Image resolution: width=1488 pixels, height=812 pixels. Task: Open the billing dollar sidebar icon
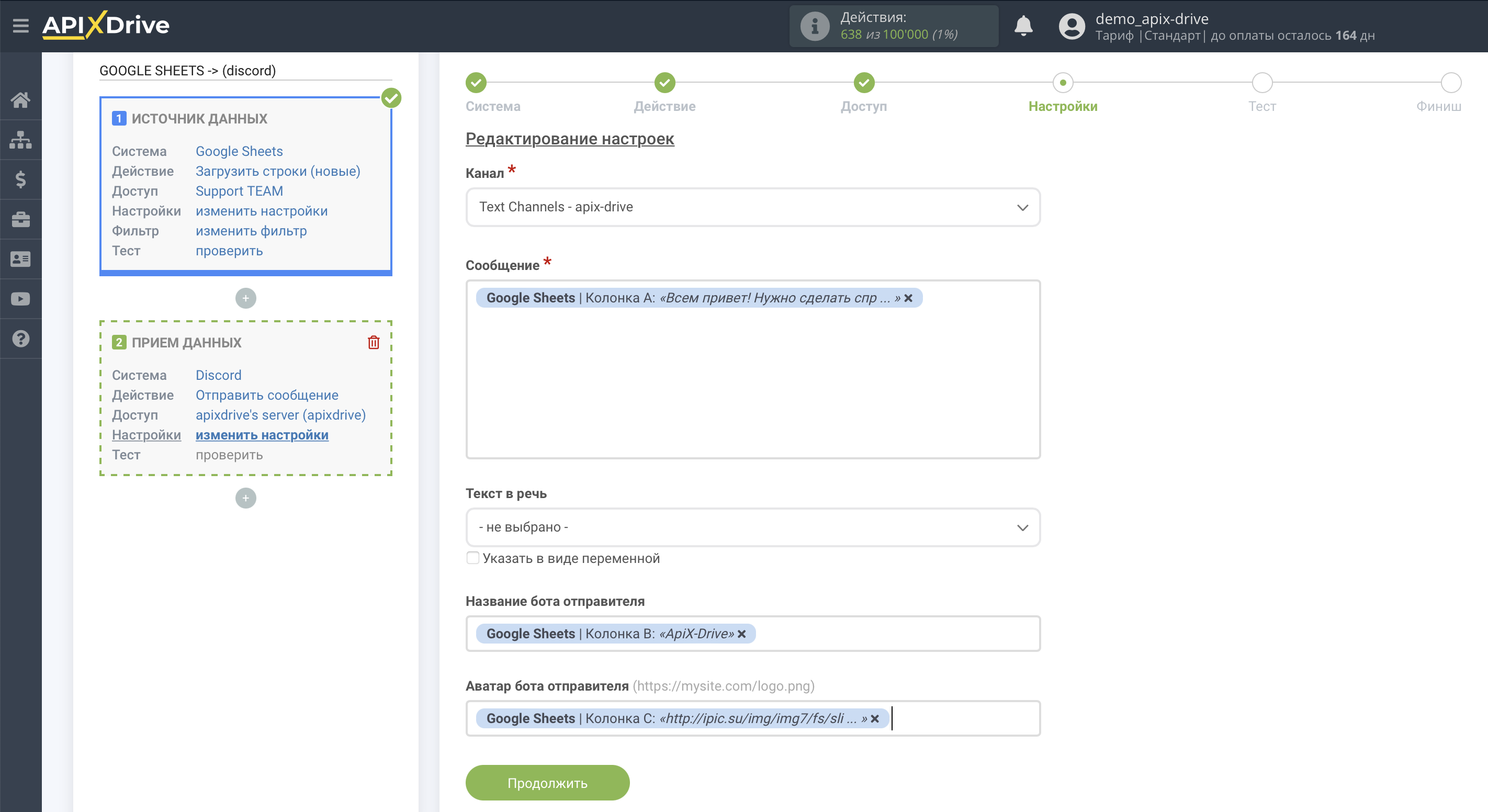(x=21, y=179)
